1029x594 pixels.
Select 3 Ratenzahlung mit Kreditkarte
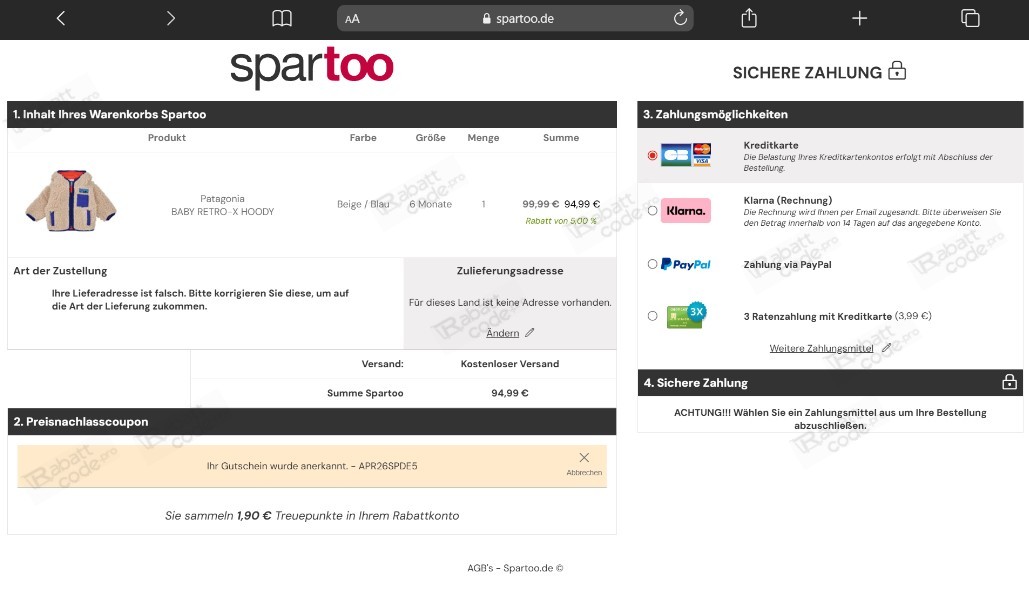coord(654,315)
